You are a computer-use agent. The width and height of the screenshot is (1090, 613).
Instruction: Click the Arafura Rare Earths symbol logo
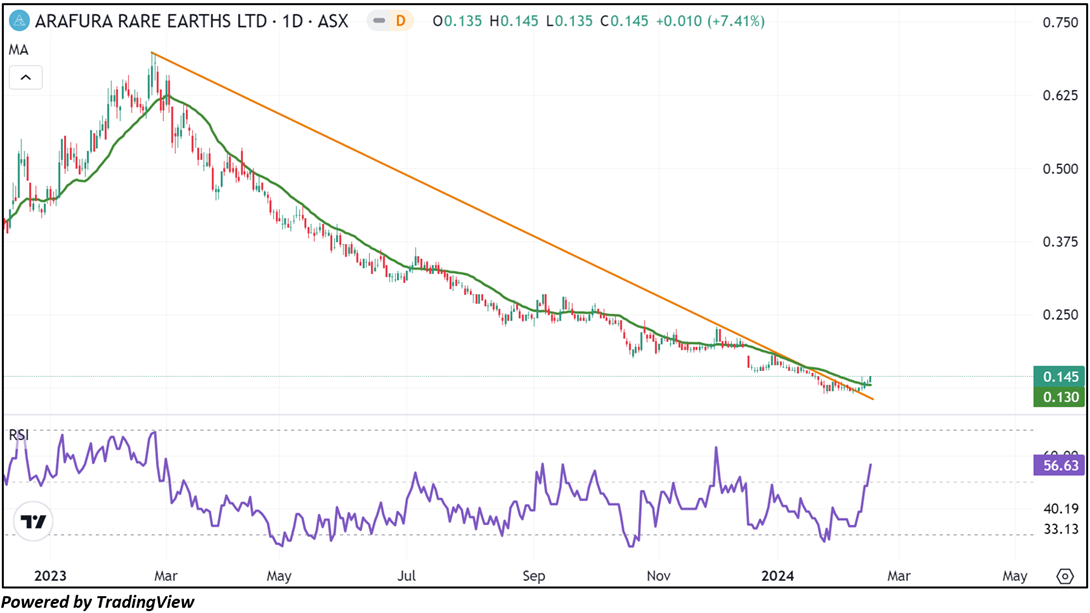pyautogui.click(x=19, y=22)
